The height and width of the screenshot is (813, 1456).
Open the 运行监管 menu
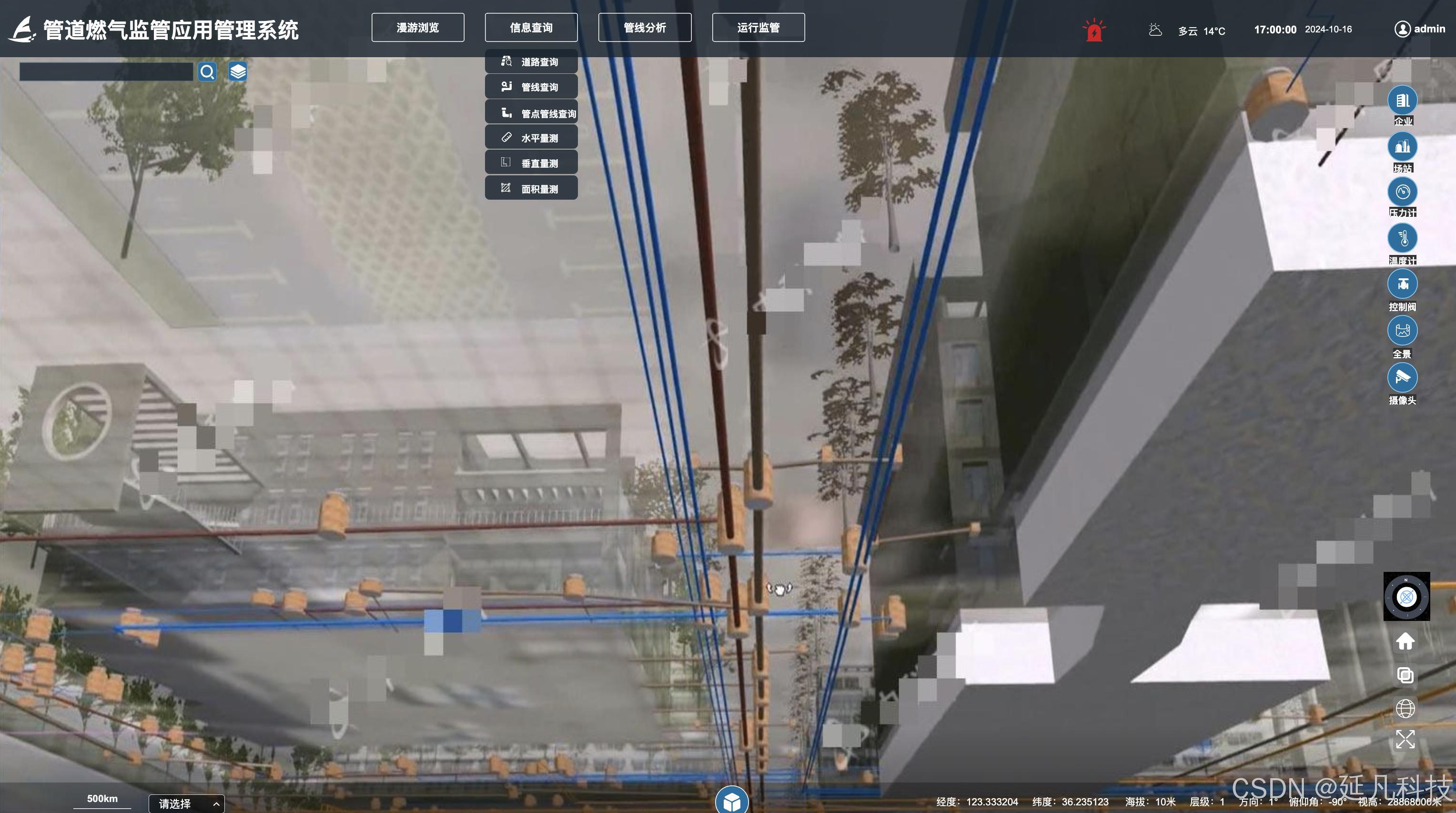coord(758,28)
